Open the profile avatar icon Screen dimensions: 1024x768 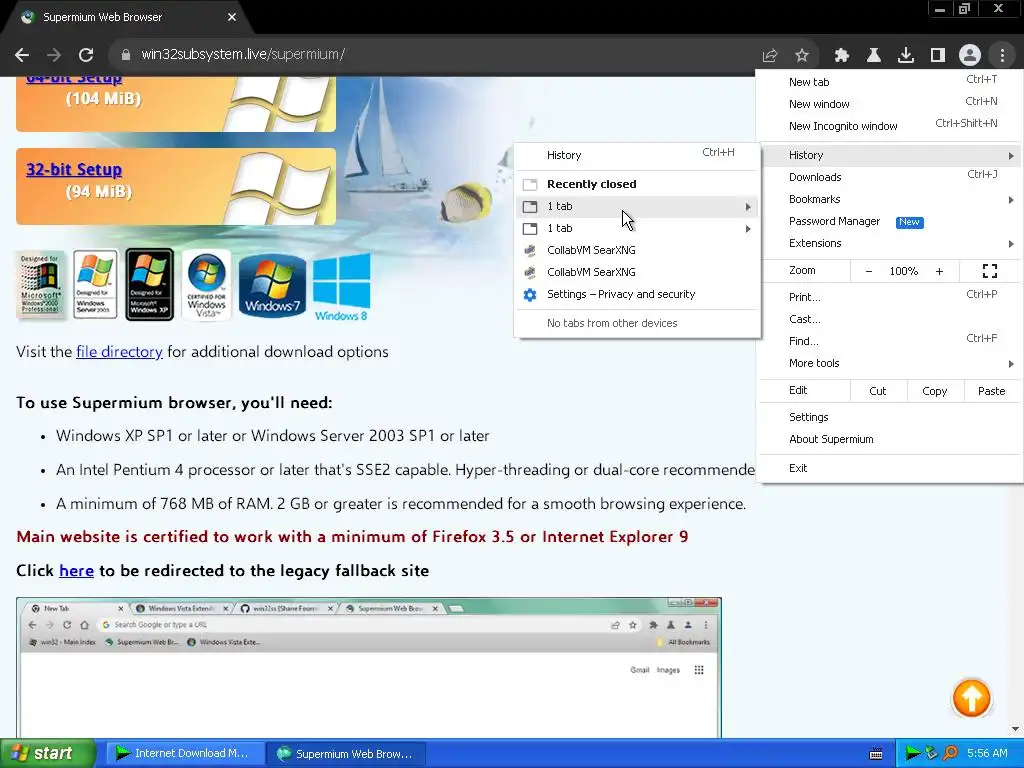pos(970,56)
